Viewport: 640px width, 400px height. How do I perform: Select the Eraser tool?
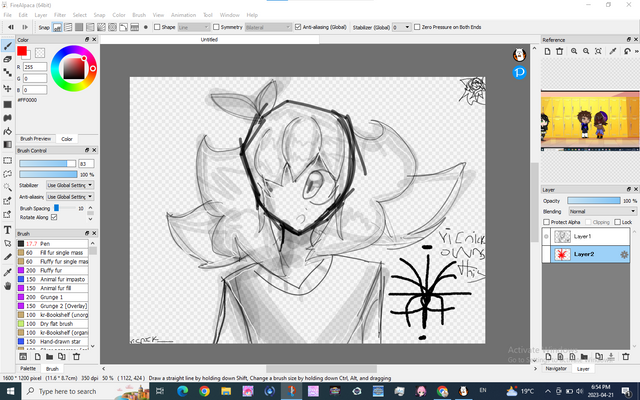tap(7, 60)
